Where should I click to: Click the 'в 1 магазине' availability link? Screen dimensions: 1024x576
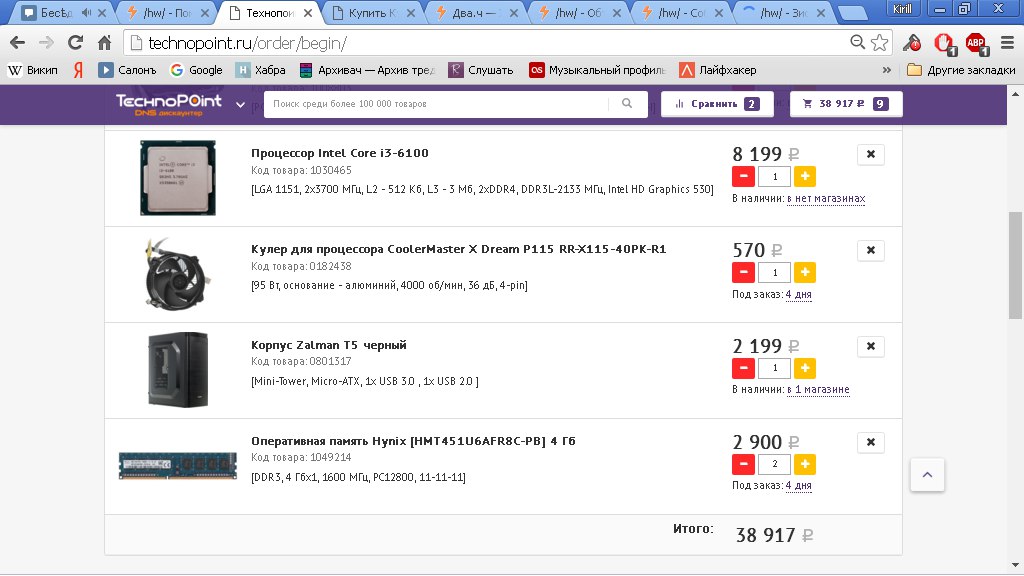pyautogui.click(x=818, y=390)
